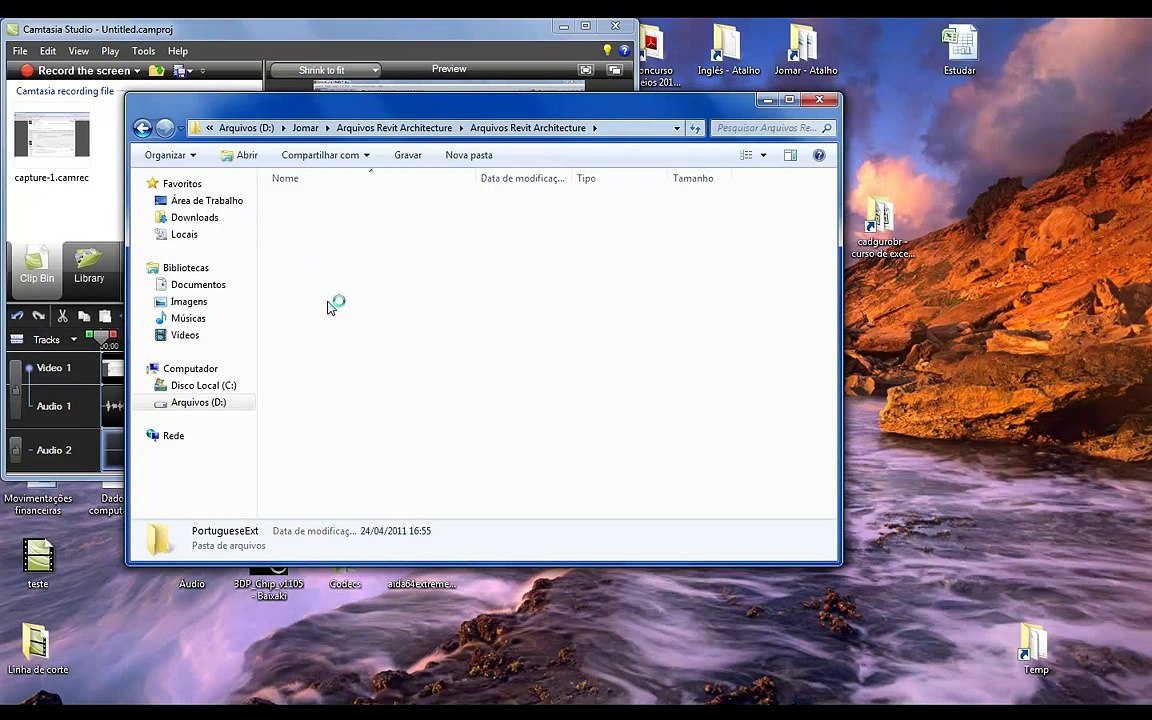Open the address bar history dropdown
This screenshot has height=720, width=1152.
pyautogui.click(x=677, y=128)
